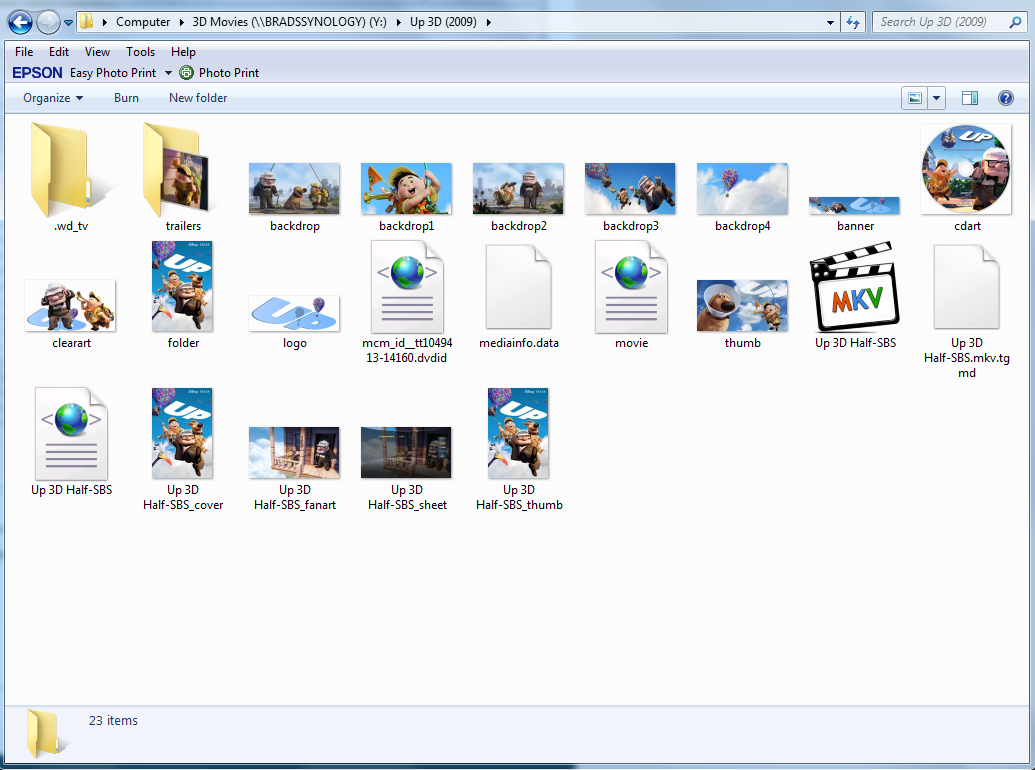Click Up 3D (2009) breadcrumb segment
Image resolution: width=1035 pixels, height=770 pixels.
coord(443,22)
